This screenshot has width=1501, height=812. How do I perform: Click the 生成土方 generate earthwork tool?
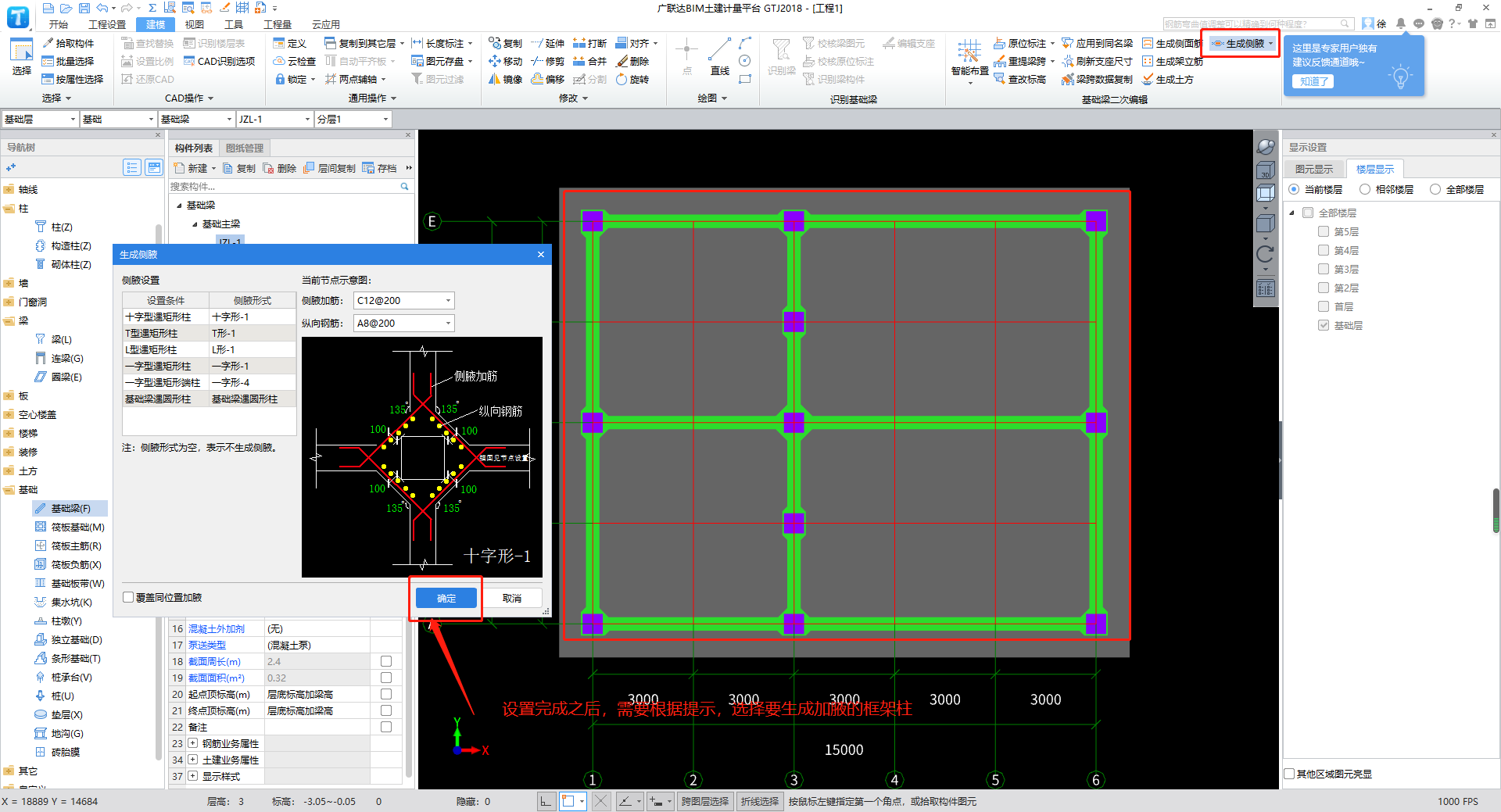click(1168, 79)
